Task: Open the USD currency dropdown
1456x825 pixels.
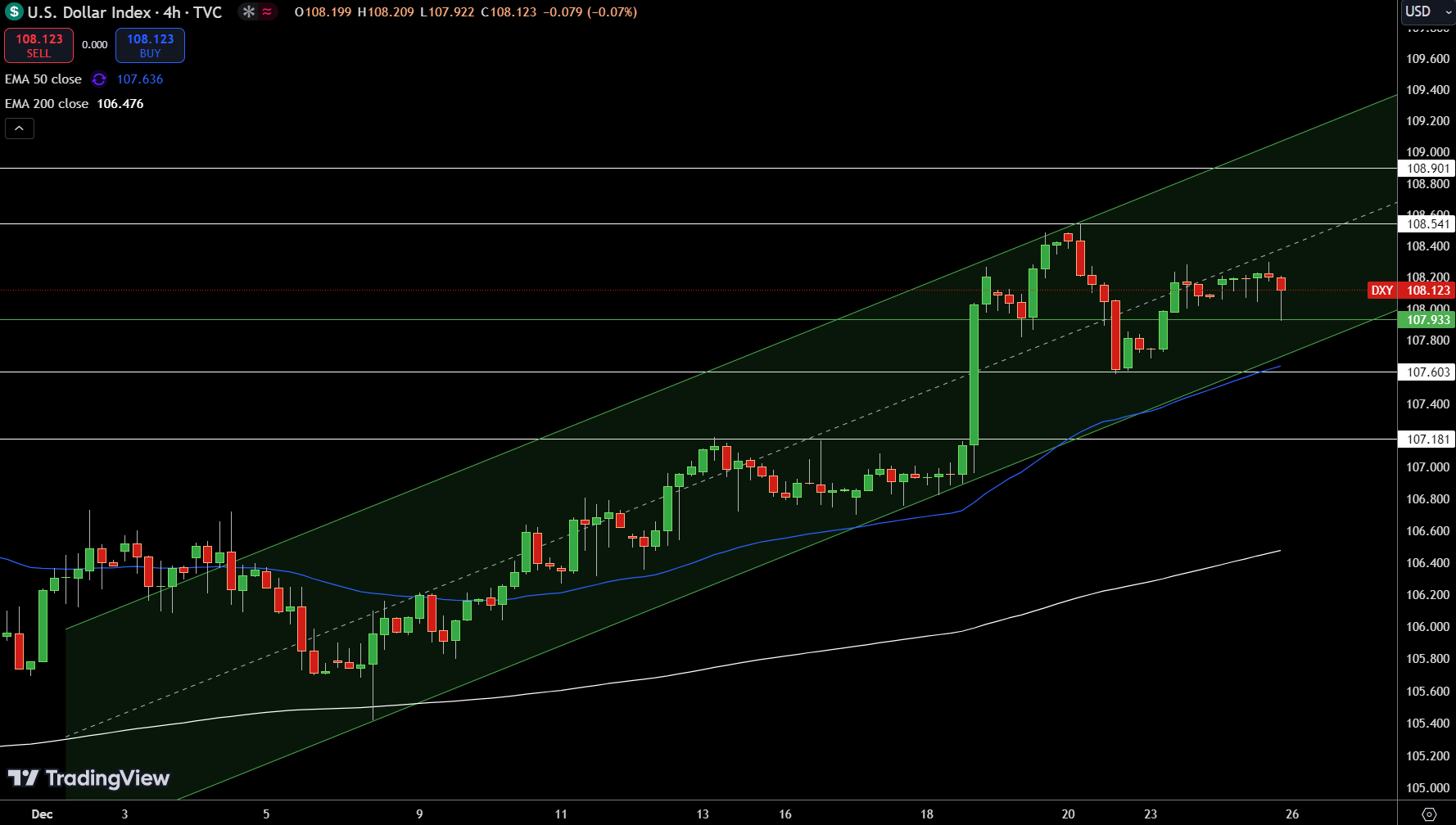Action: [1427, 11]
